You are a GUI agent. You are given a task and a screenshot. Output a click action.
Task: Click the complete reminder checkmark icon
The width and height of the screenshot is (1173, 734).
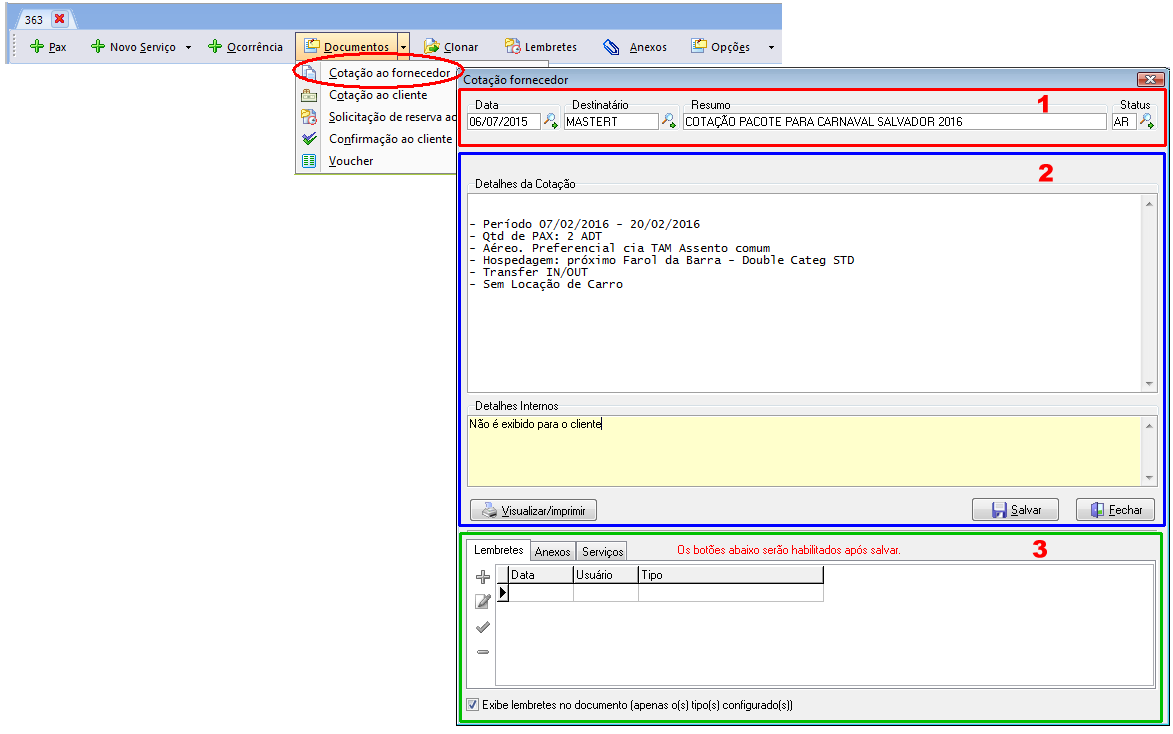483,627
